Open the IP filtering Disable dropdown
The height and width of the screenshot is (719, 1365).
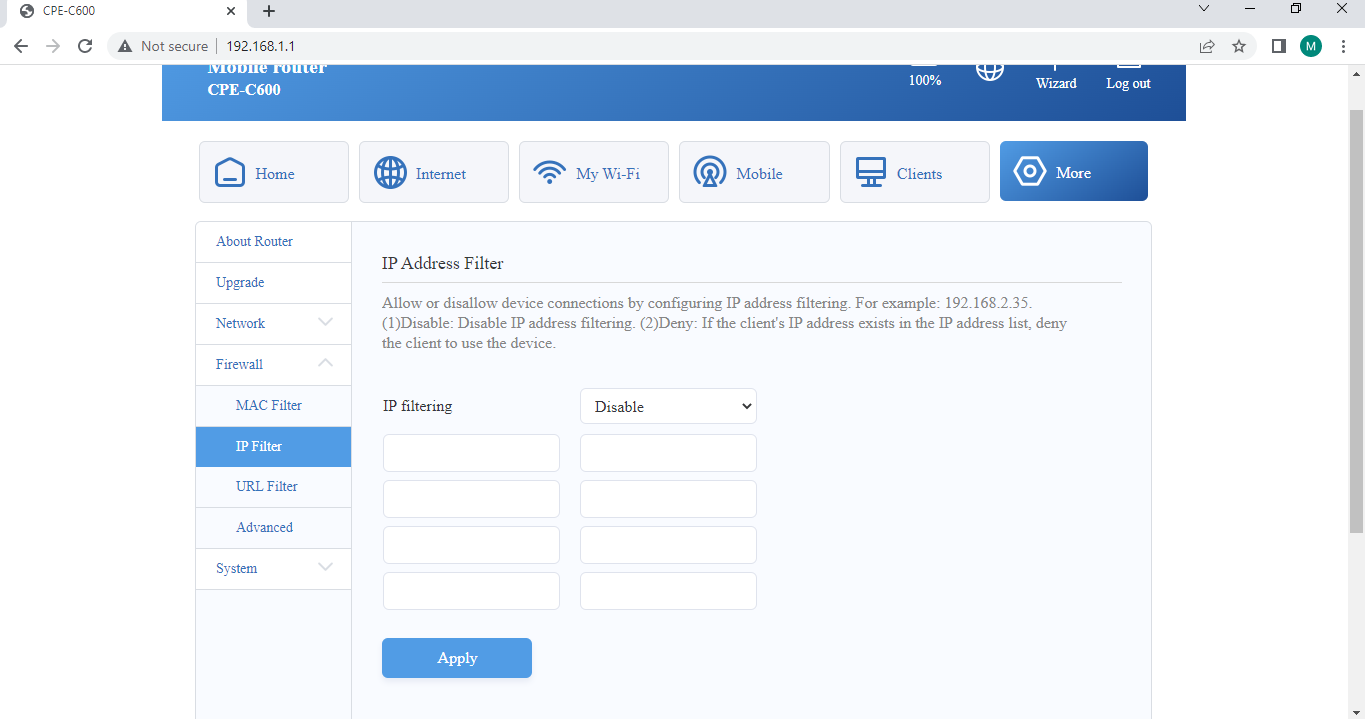click(x=668, y=406)
